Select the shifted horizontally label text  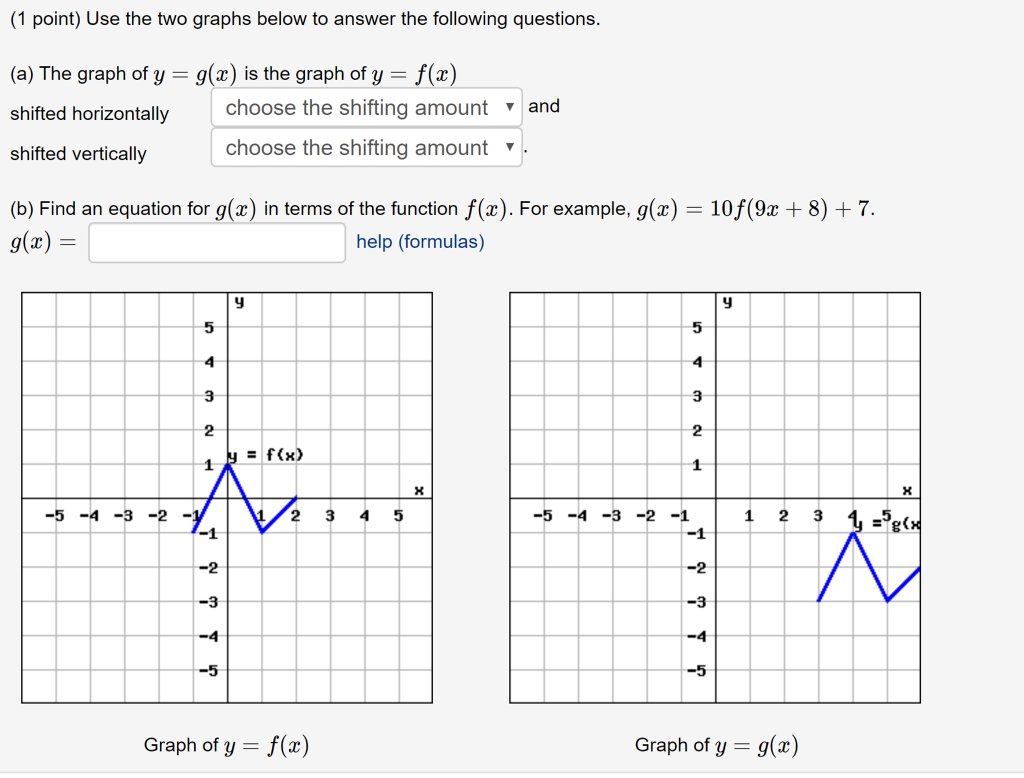[89, 114]
